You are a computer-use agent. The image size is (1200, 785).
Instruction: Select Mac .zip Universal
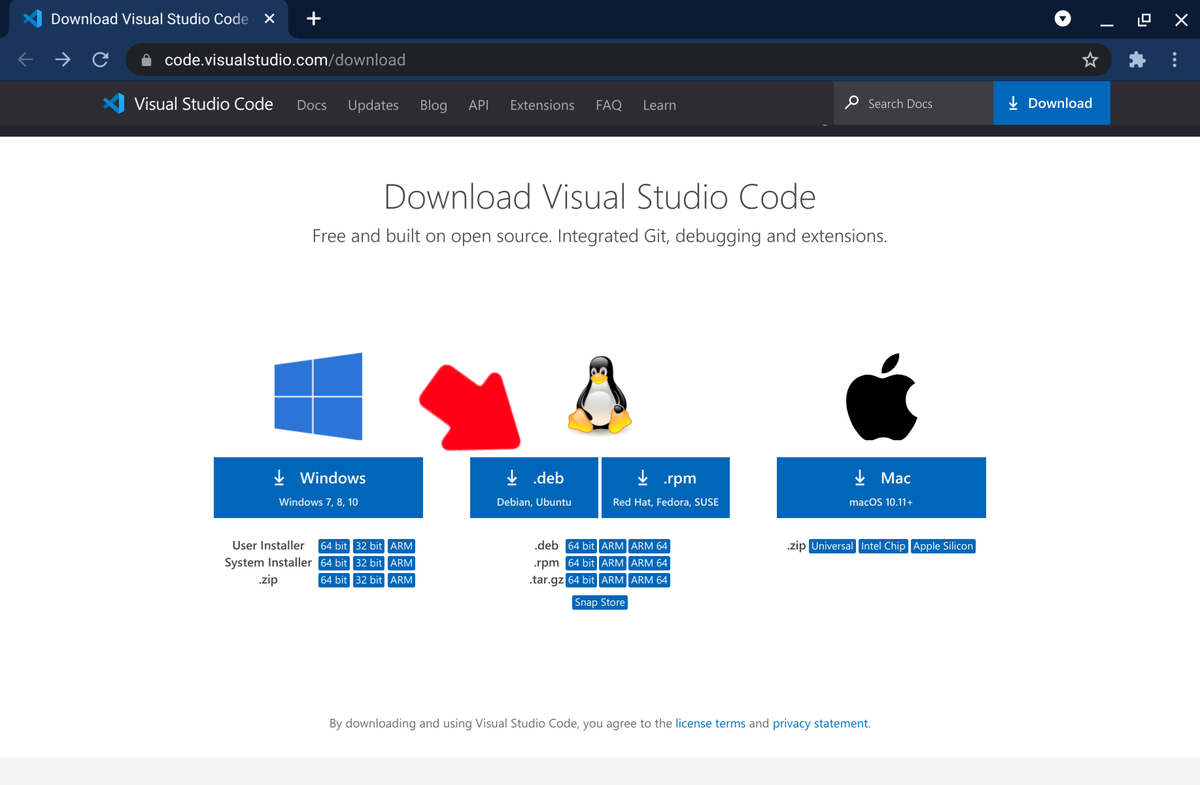(832, 546)
